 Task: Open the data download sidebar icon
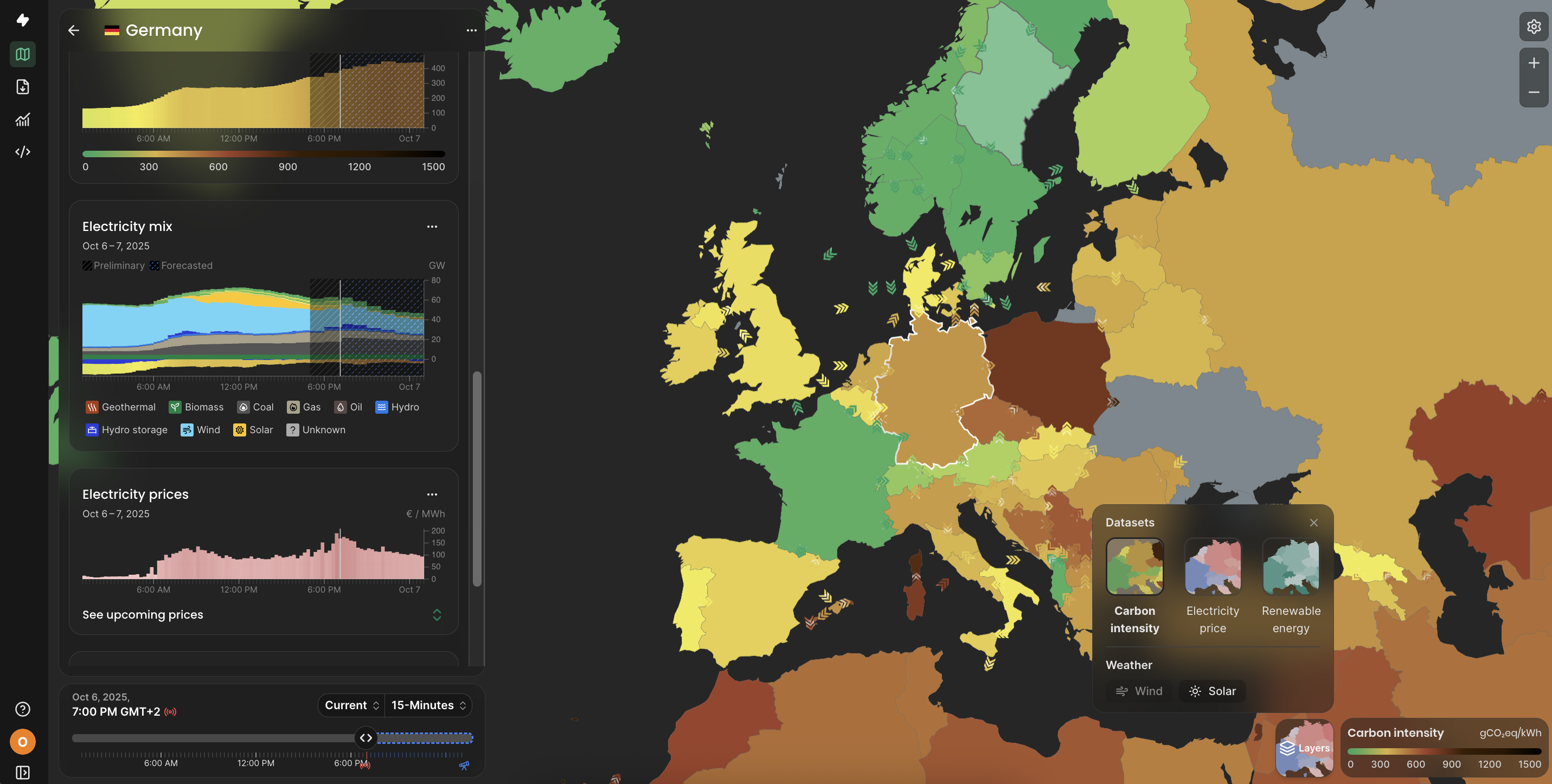(22, 87)
